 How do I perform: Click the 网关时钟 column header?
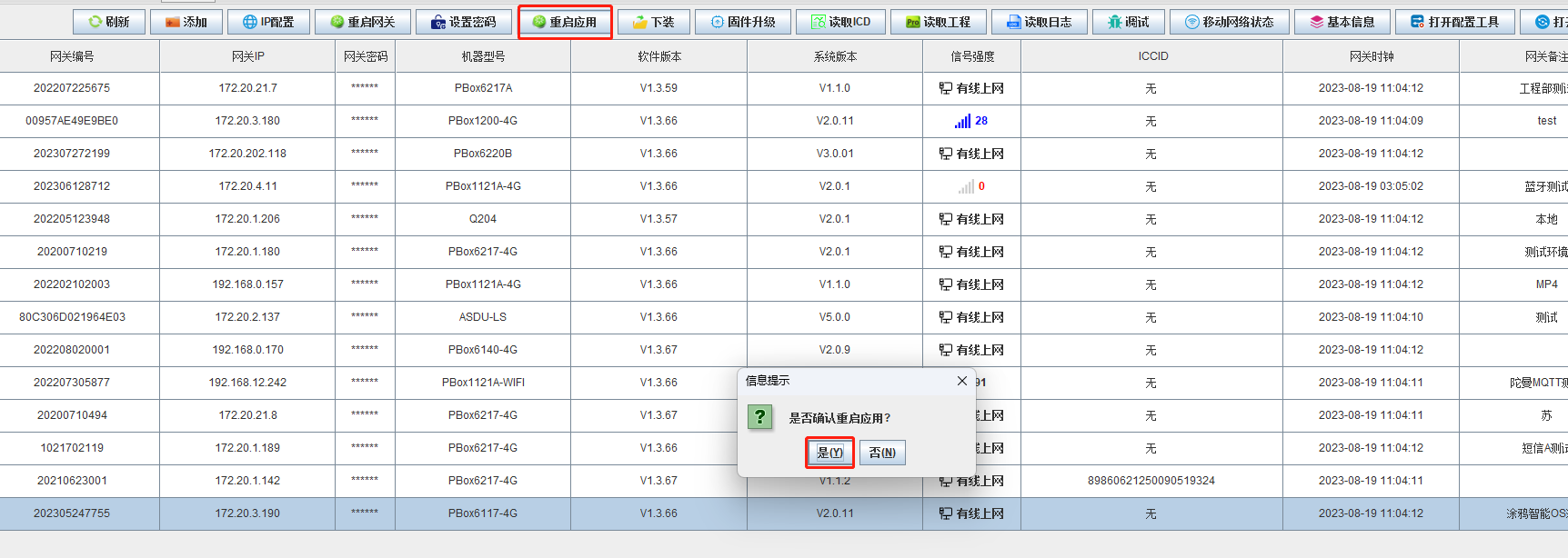click(1372, 56)
